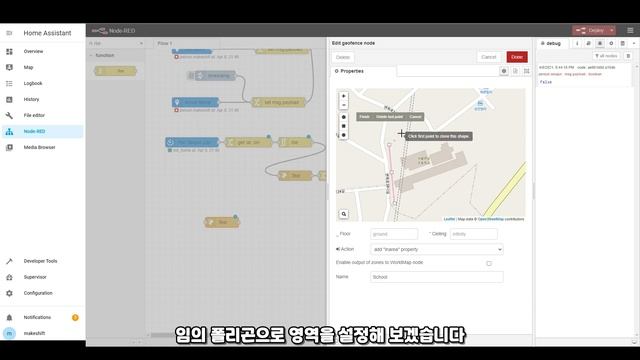Open the Media Browser icon
Screen dimensions: 640x360
(x=9, y=147)
